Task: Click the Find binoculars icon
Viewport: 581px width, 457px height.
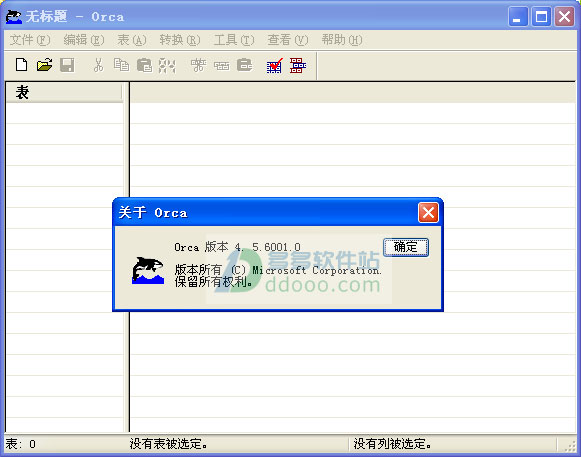Action: coord(167,65)
